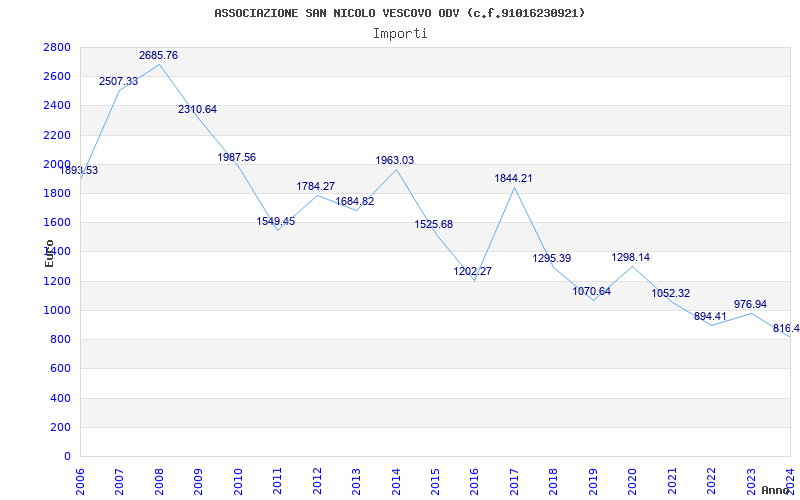Select the 1784.27 value label

tap(316, 187)
